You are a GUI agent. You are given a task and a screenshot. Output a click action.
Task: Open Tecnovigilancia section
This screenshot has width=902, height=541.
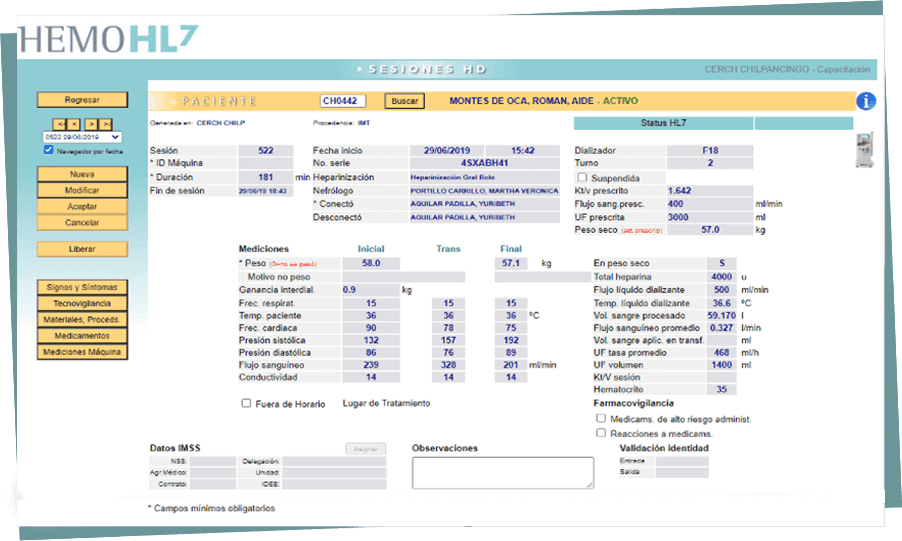[82, 303]
